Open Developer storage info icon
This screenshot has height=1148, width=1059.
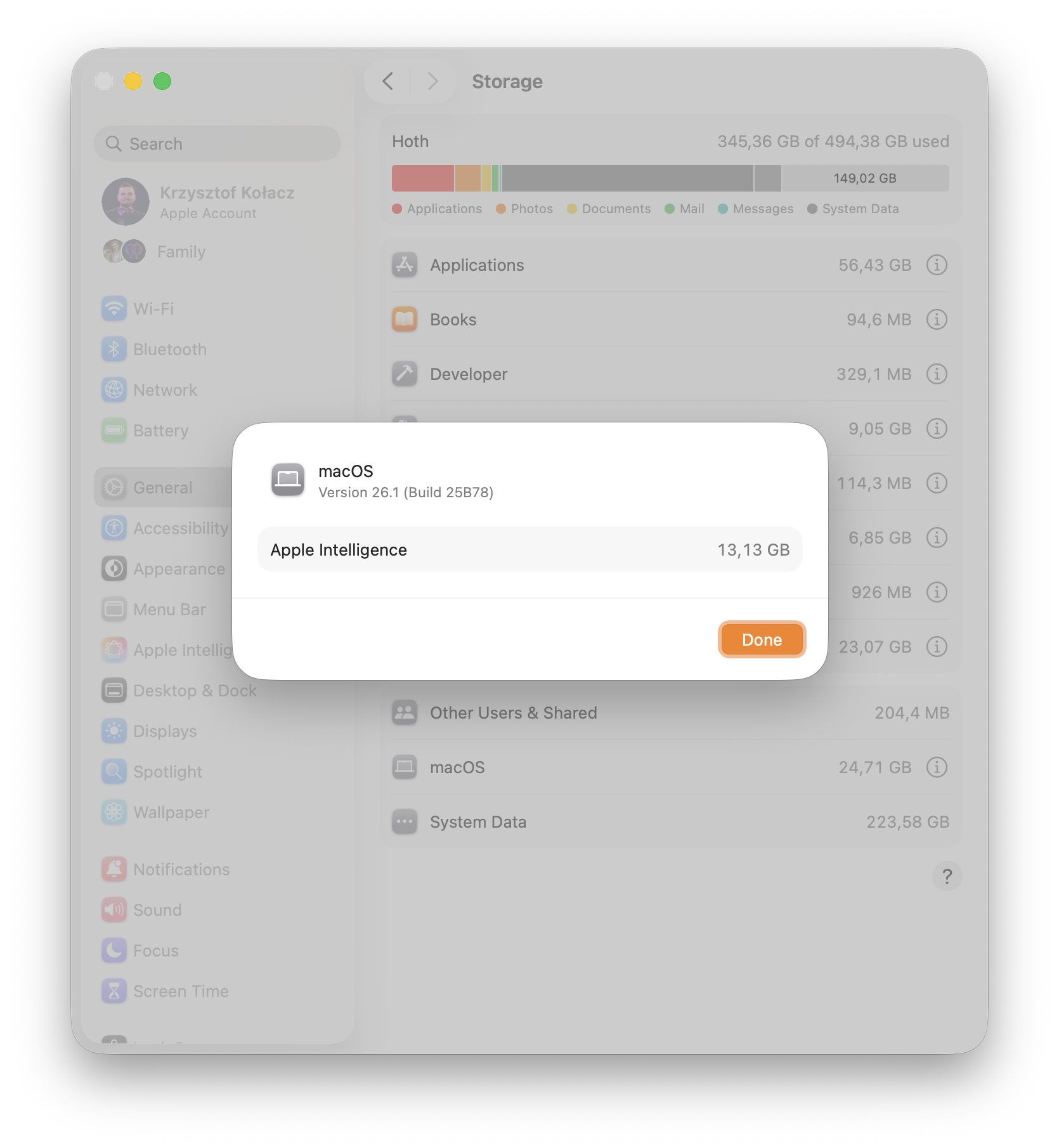pyautogui.click(x=937, y=374)
